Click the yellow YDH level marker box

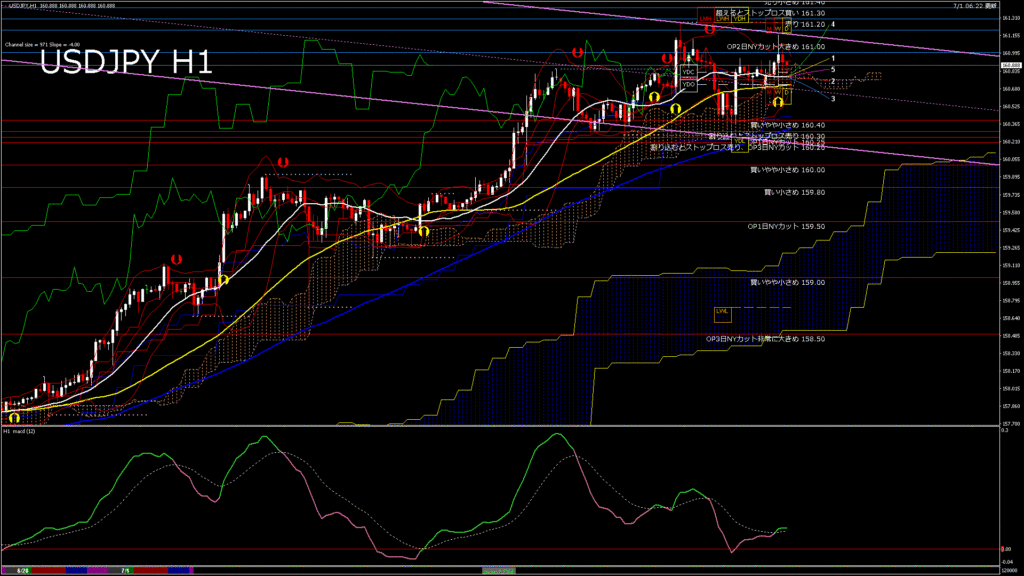(739, 19)
